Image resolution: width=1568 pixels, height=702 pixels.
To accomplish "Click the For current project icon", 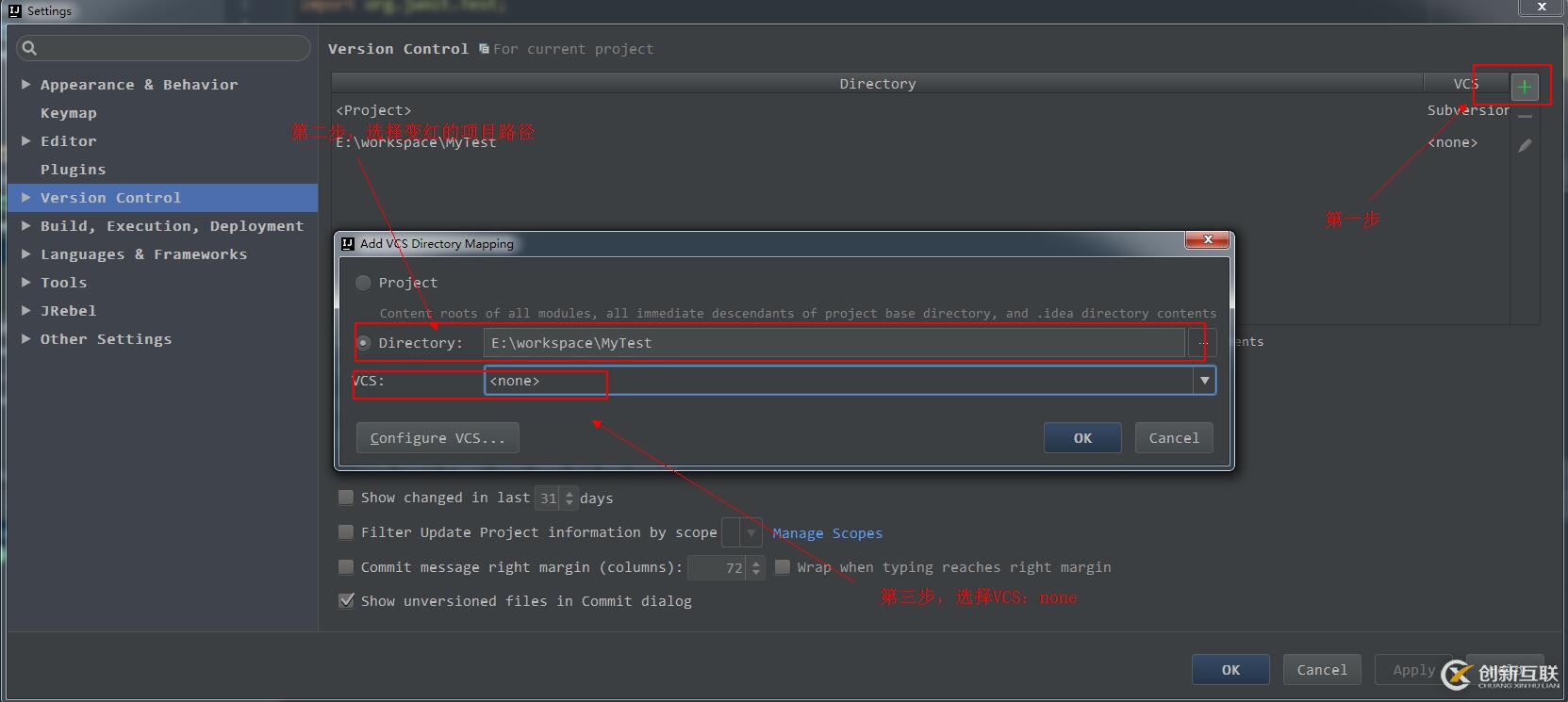I will click(x=484, y=49).
